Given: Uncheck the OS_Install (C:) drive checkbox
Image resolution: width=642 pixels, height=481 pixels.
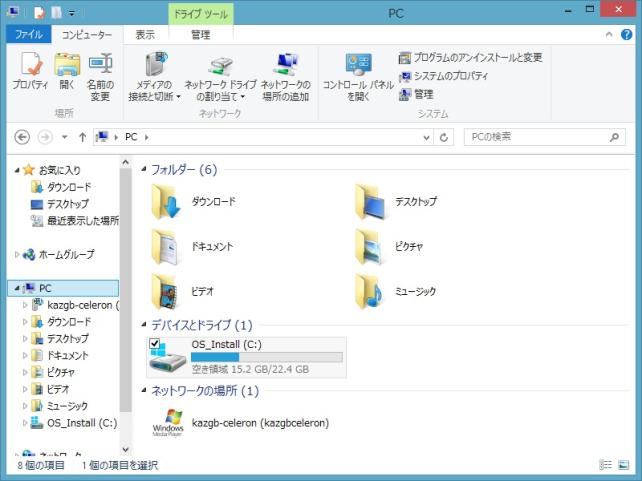Looking at the screenshot, I should point(154,343).
